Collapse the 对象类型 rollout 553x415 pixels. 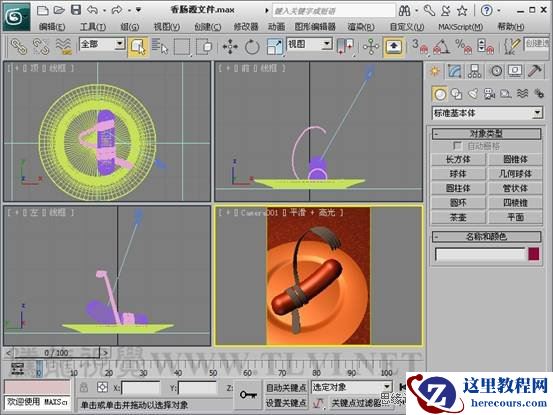[486, 134]
